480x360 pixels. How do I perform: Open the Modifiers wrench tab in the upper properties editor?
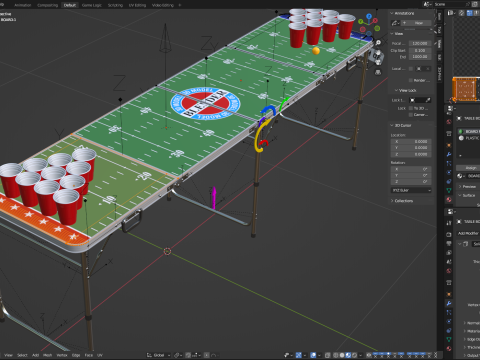coord(449,154)
